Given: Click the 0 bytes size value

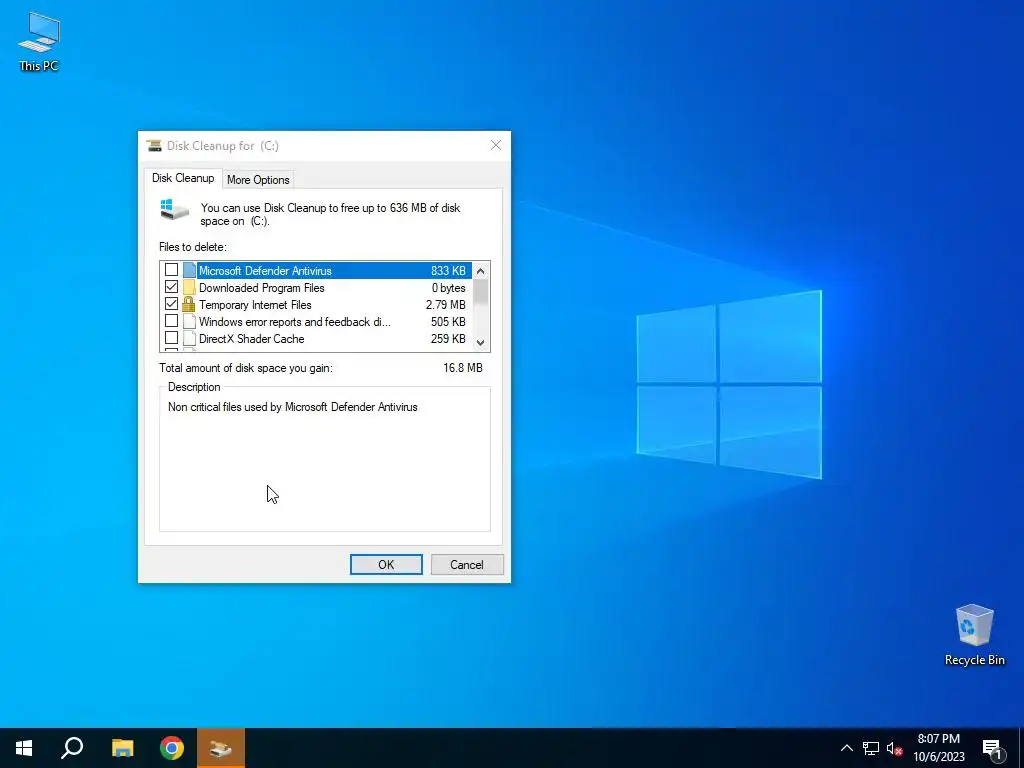Looking at the screenshot, I should (449, 287).
